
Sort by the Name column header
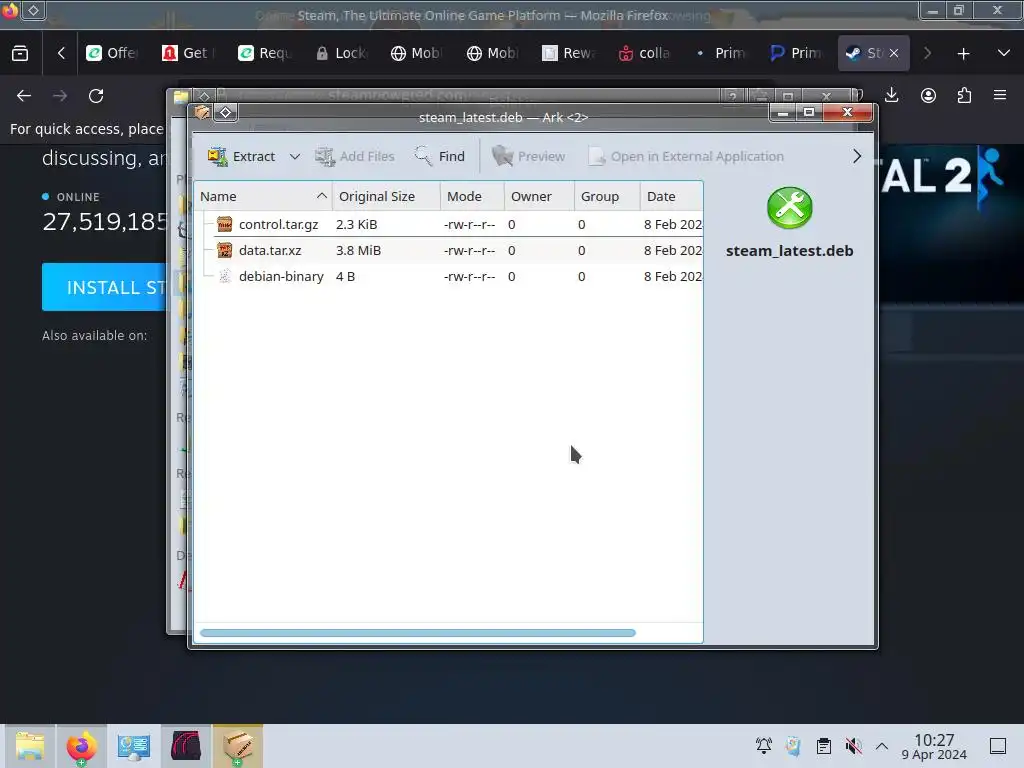[x=263, y=197]
